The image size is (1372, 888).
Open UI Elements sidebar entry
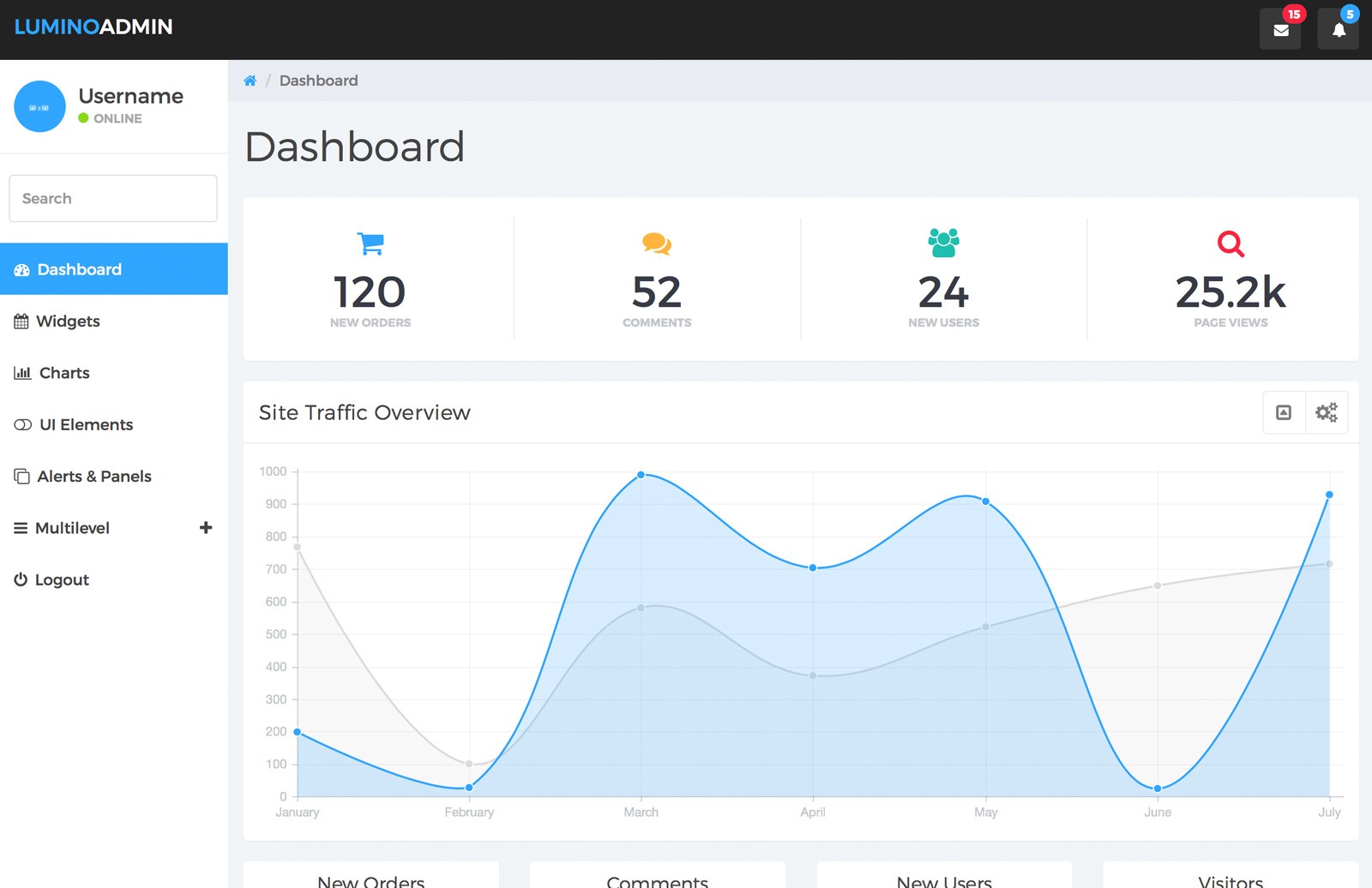click(114, 425)
